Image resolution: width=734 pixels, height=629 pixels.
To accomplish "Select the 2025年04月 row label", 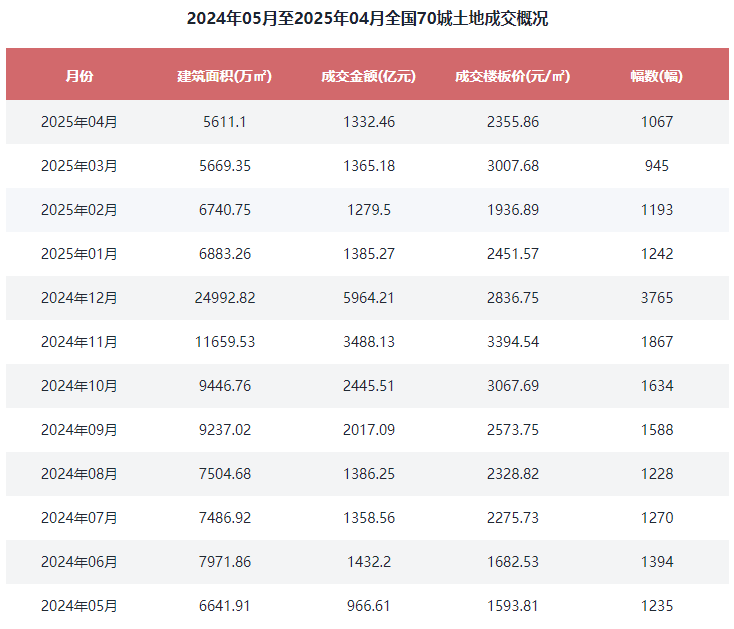I will (x=79, y=122).
